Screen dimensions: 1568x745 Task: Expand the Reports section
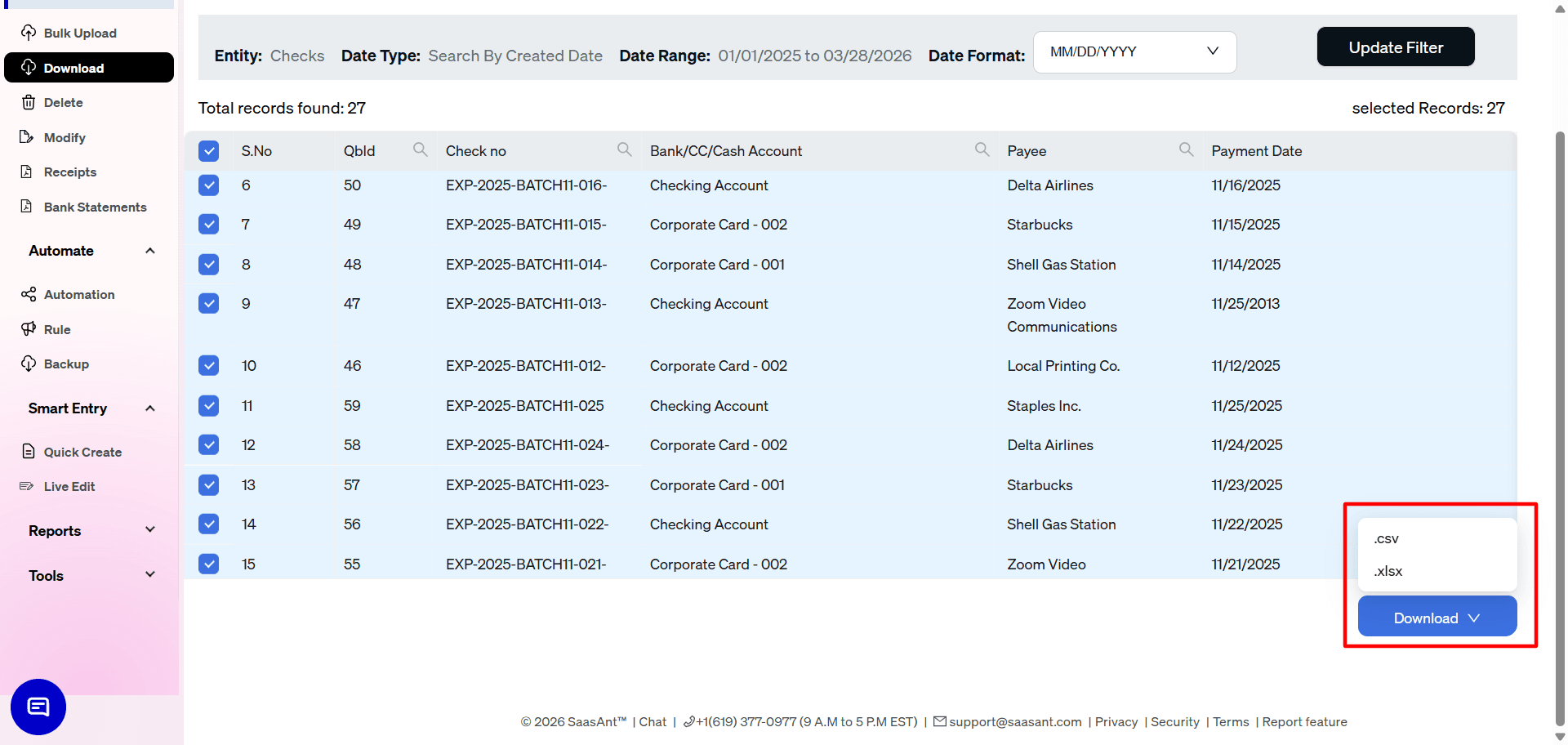150,529
